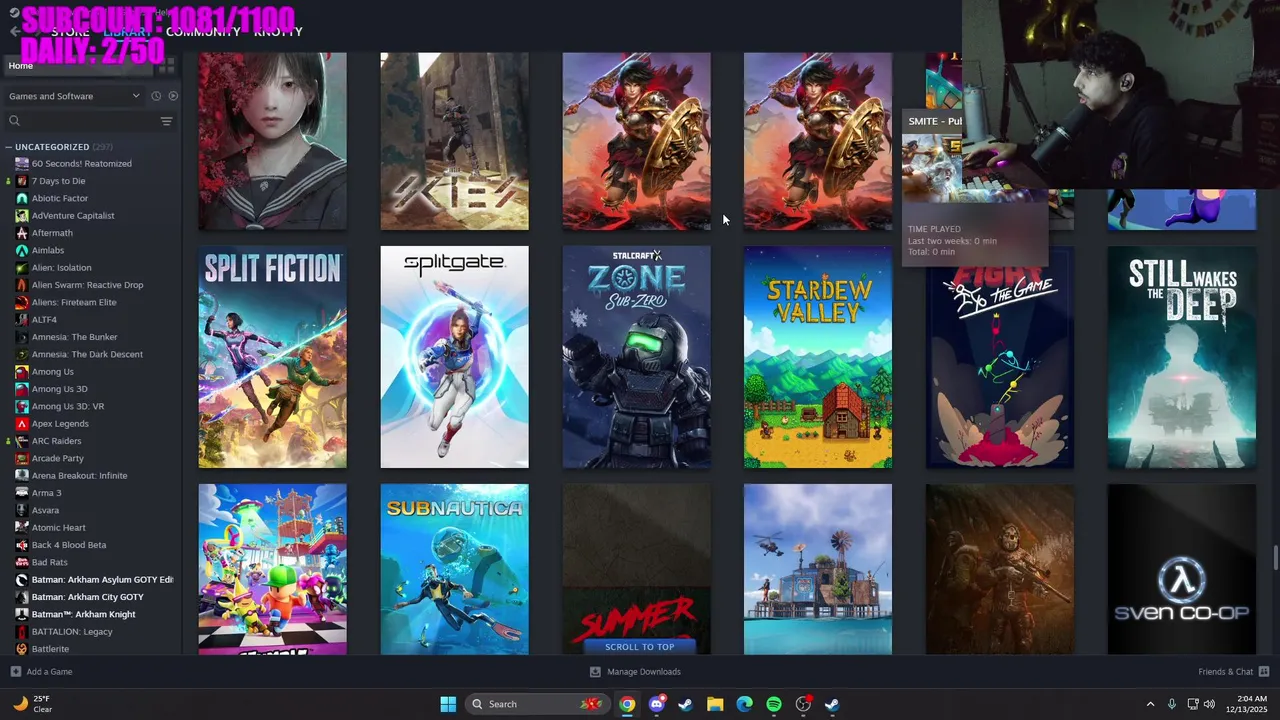Open Stalcraft X Zone Sub-Zero cover

tap(636, 357)
